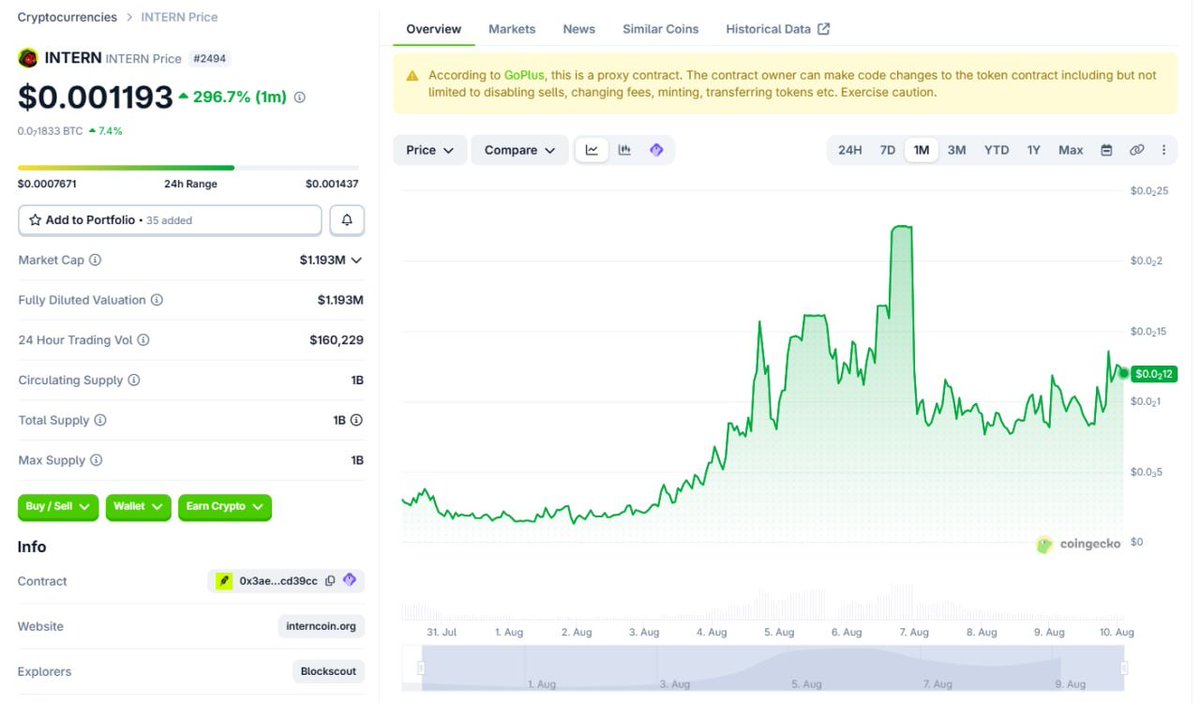Click info icon beside 24 Hour Trading Vol
1200x703 pixels.
coord(143,340)
